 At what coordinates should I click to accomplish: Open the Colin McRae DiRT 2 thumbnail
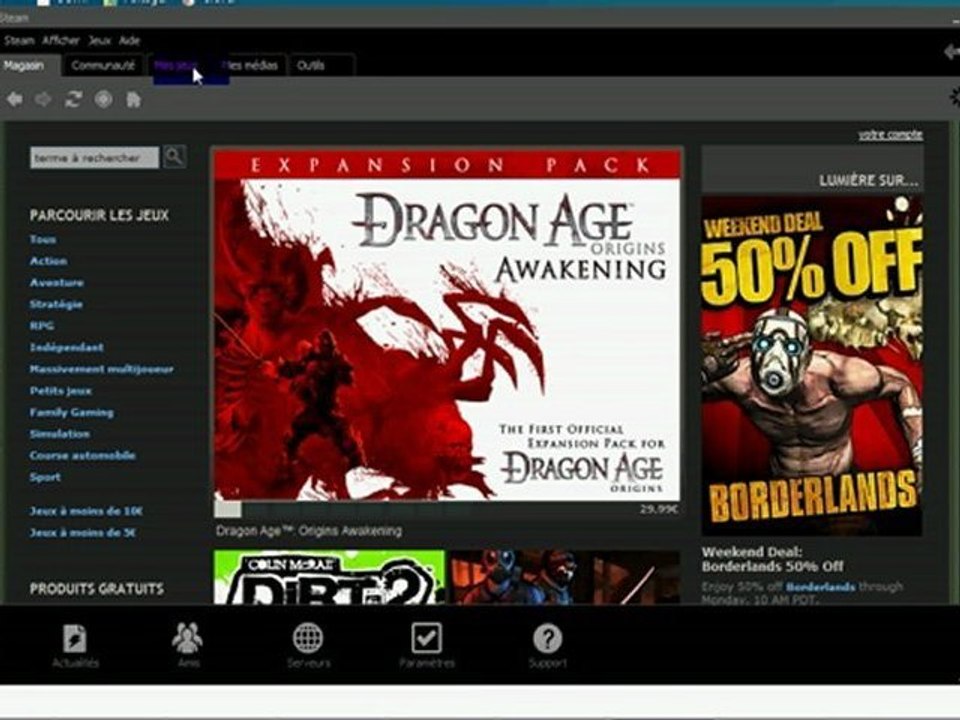tap(329, 577)
